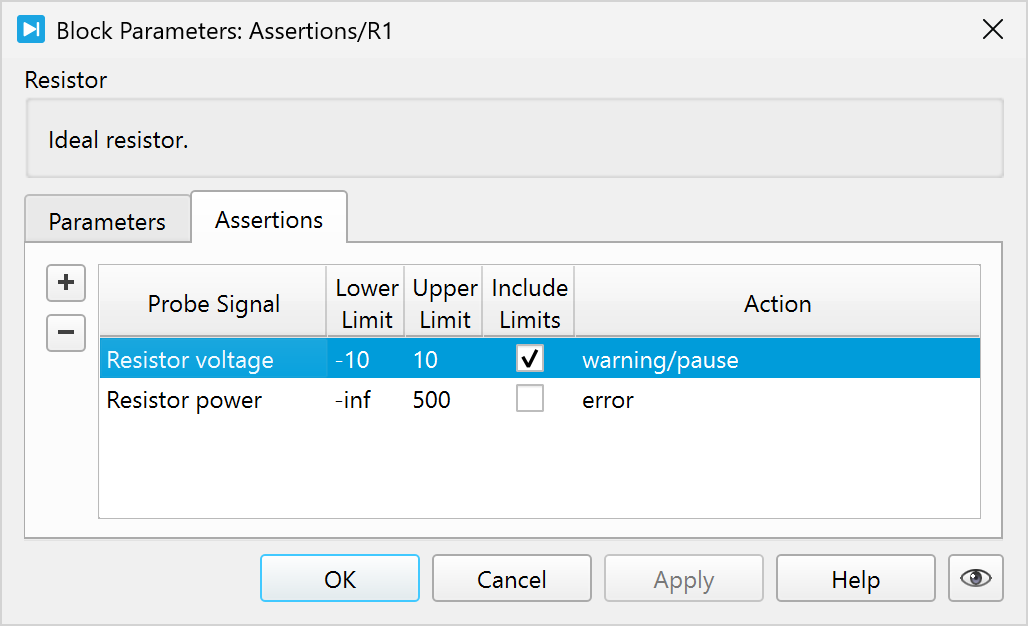Toggle the eye preview icon button

tap(975, 579)
